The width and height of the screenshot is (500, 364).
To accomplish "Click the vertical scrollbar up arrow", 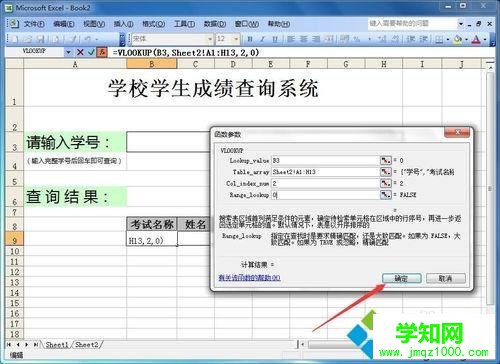I will coord(490,67).
